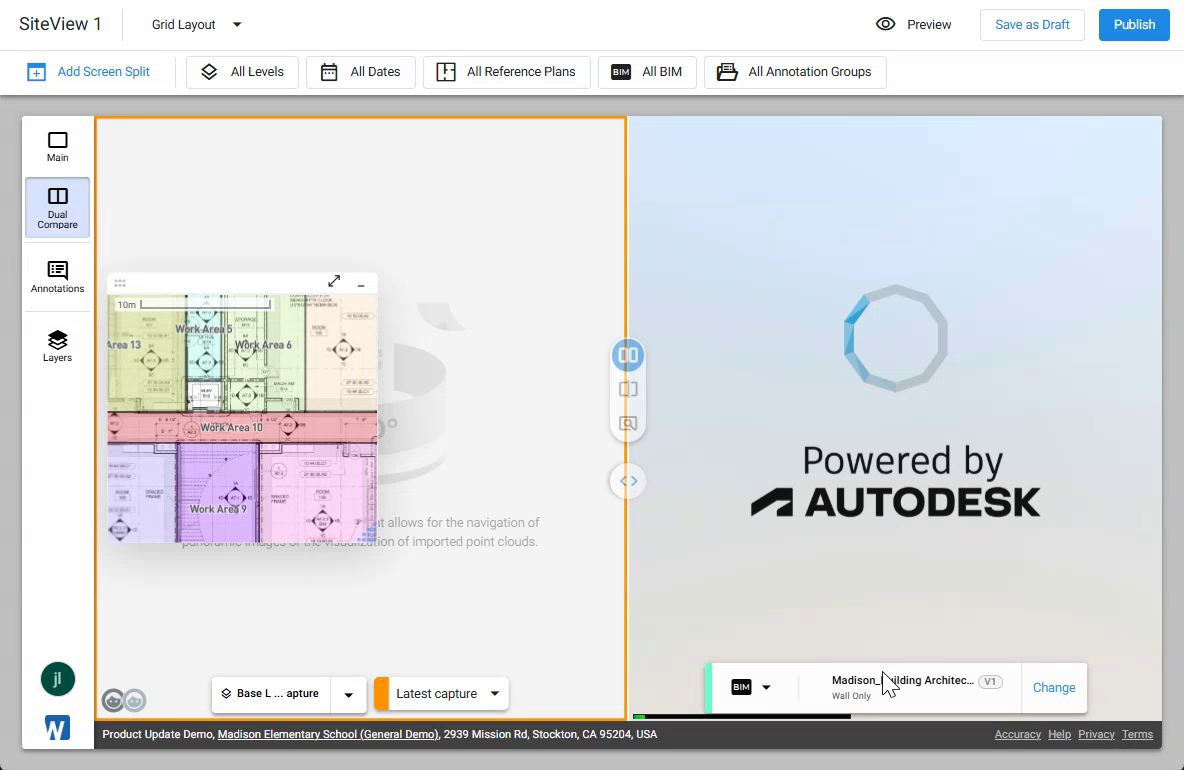
Task: Click the SiteView 1 title
Action: tap(60, 24)
